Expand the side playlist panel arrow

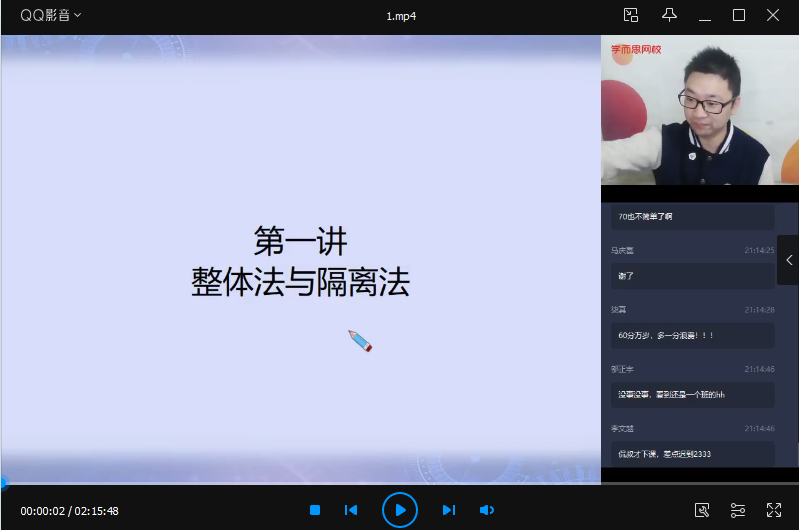[x=788, y=260]
